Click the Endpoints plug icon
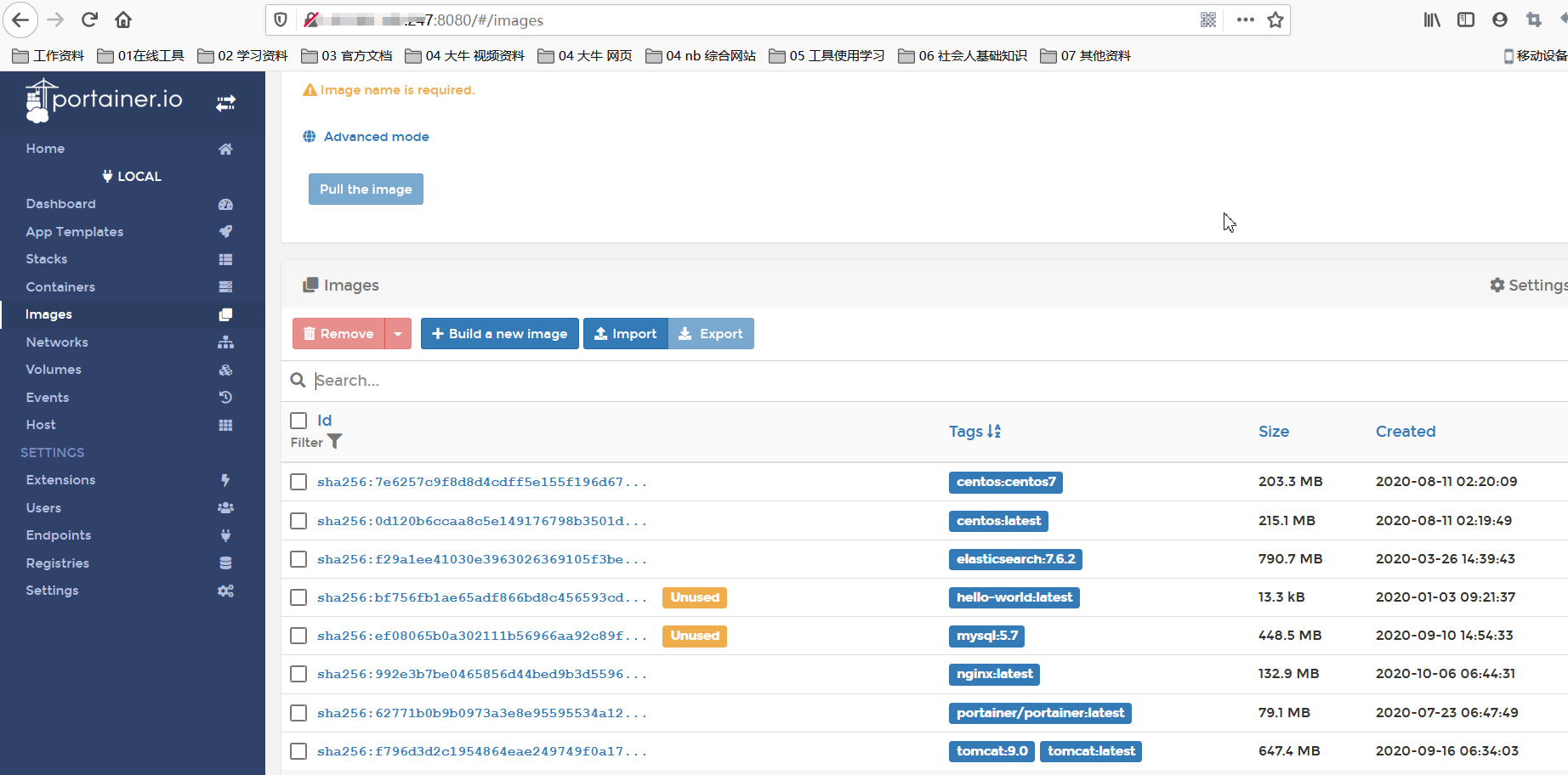This screenshot has width=1568, height=775. tap(225, 535)
